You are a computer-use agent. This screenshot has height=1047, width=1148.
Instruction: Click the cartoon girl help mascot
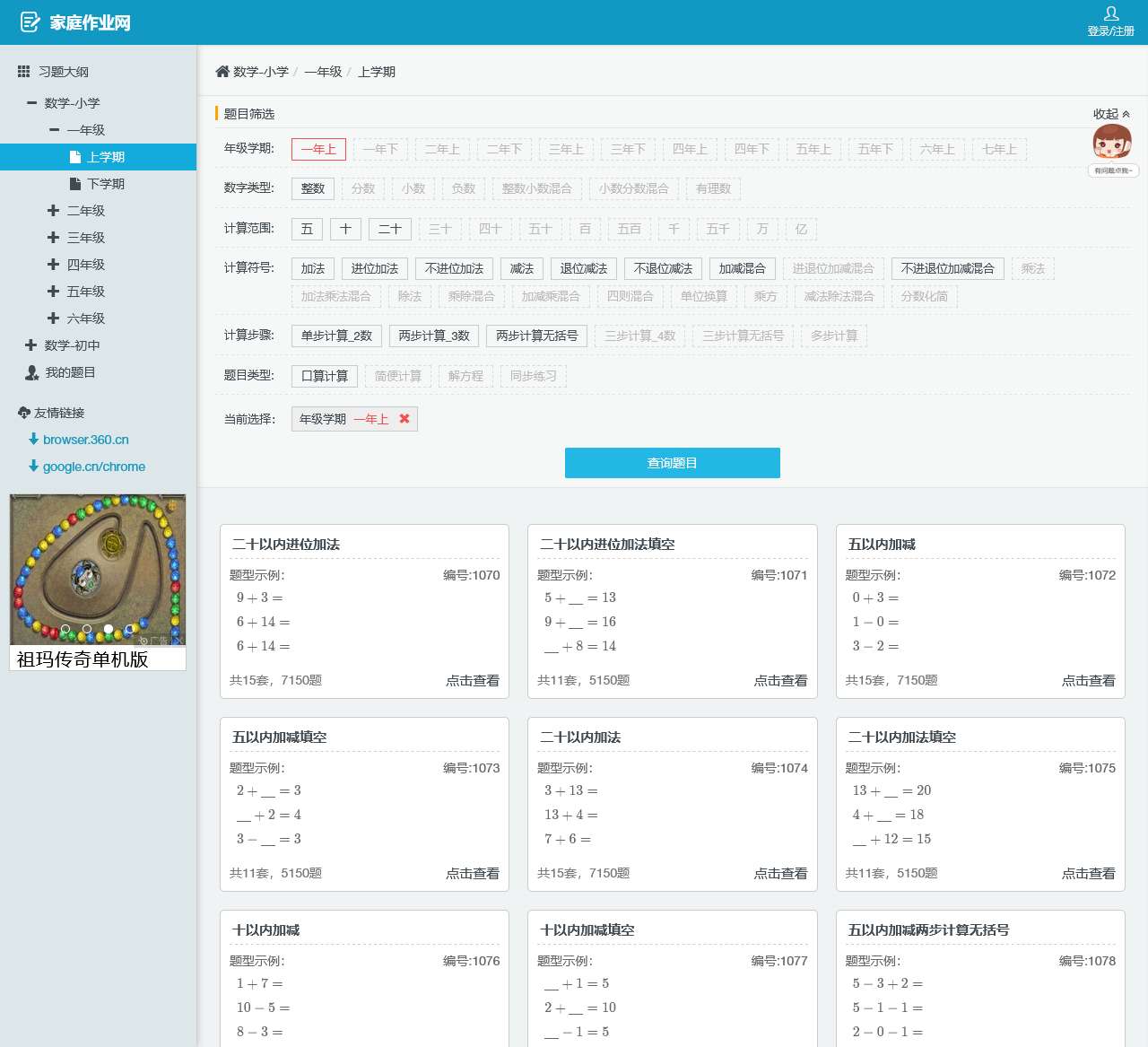1112,144
